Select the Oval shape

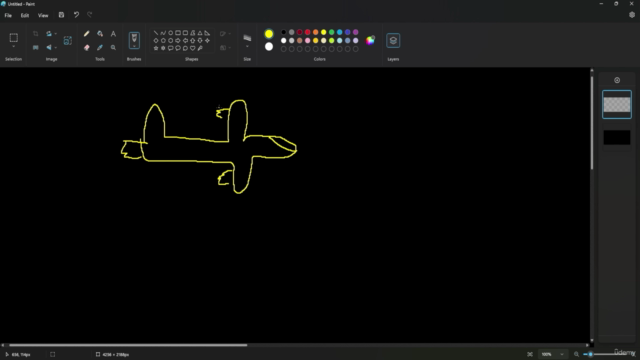(x=171, y=33)
